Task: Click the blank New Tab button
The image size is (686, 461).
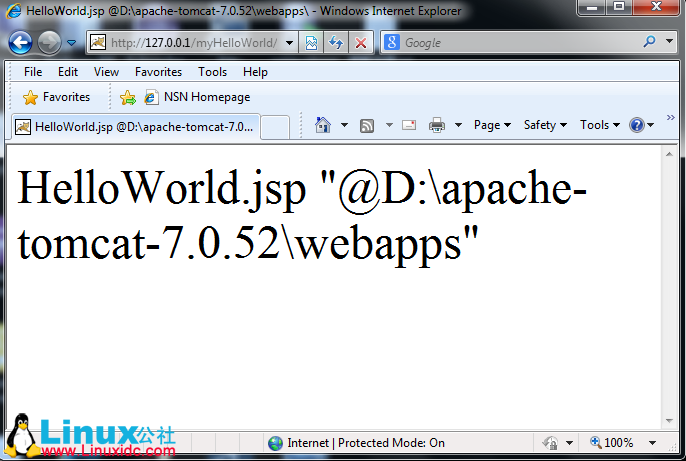Action: (275, 127)
